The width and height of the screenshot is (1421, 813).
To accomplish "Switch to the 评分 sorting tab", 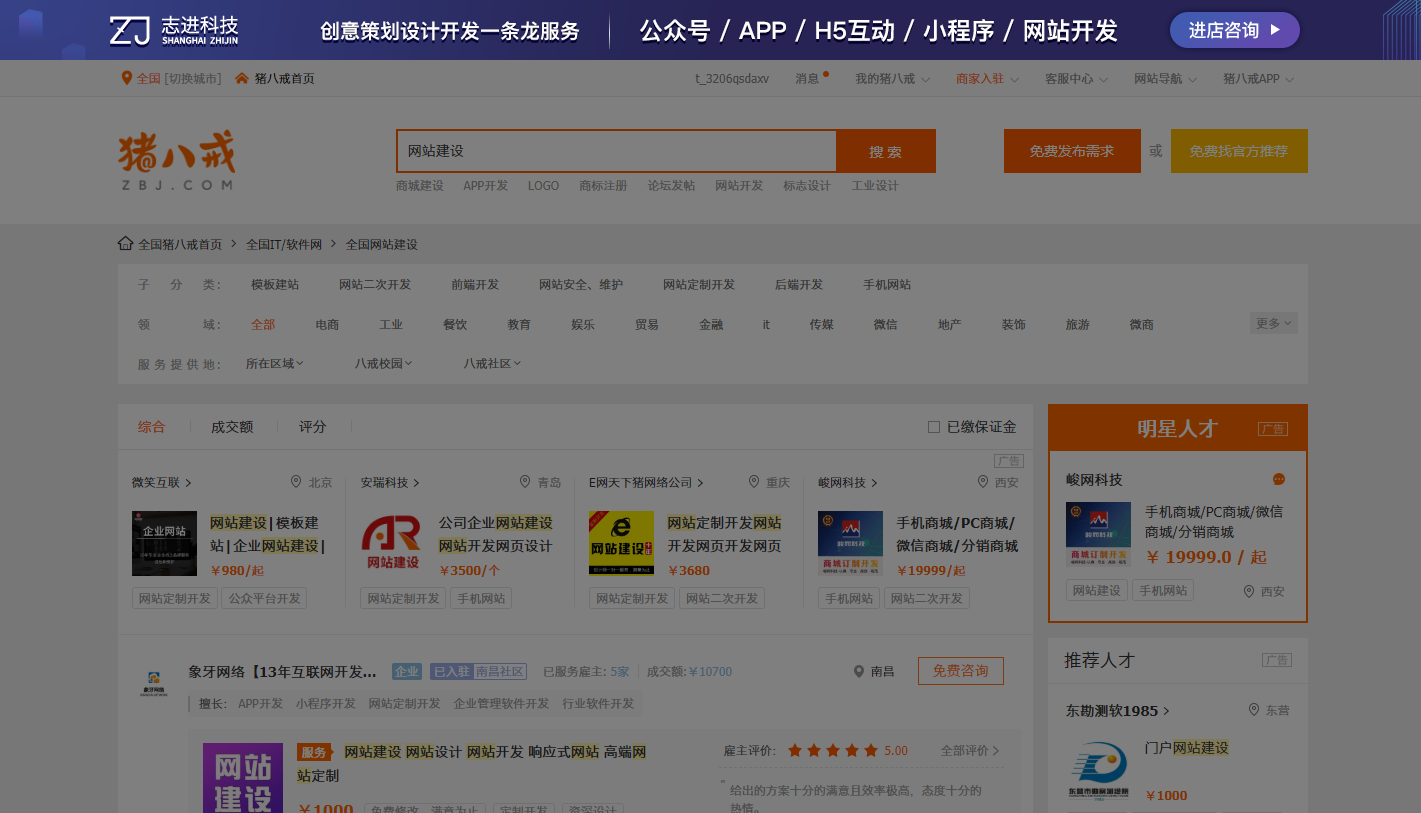I will click(313, 427).
